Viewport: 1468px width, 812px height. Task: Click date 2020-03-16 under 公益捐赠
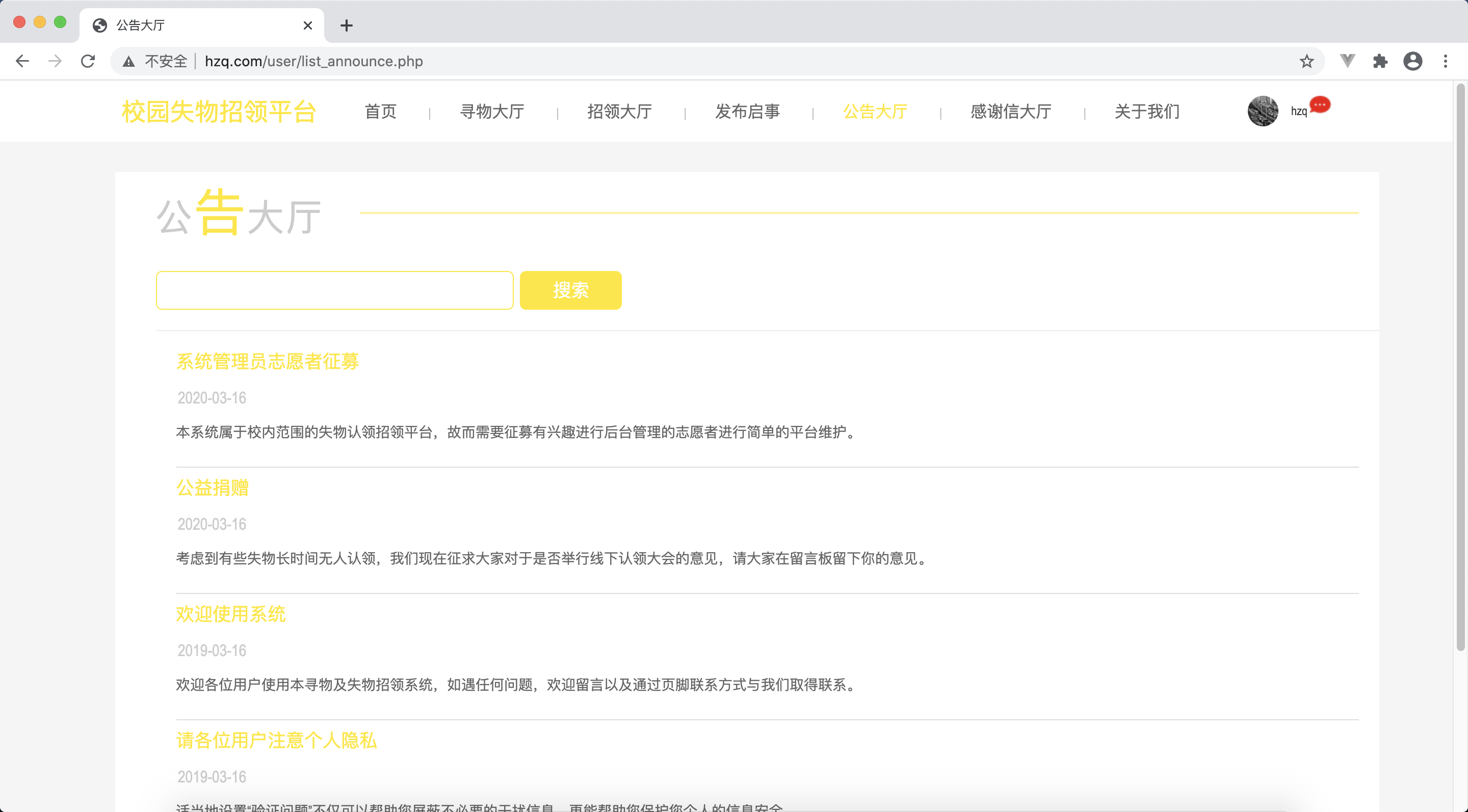[x=212, y=525]
